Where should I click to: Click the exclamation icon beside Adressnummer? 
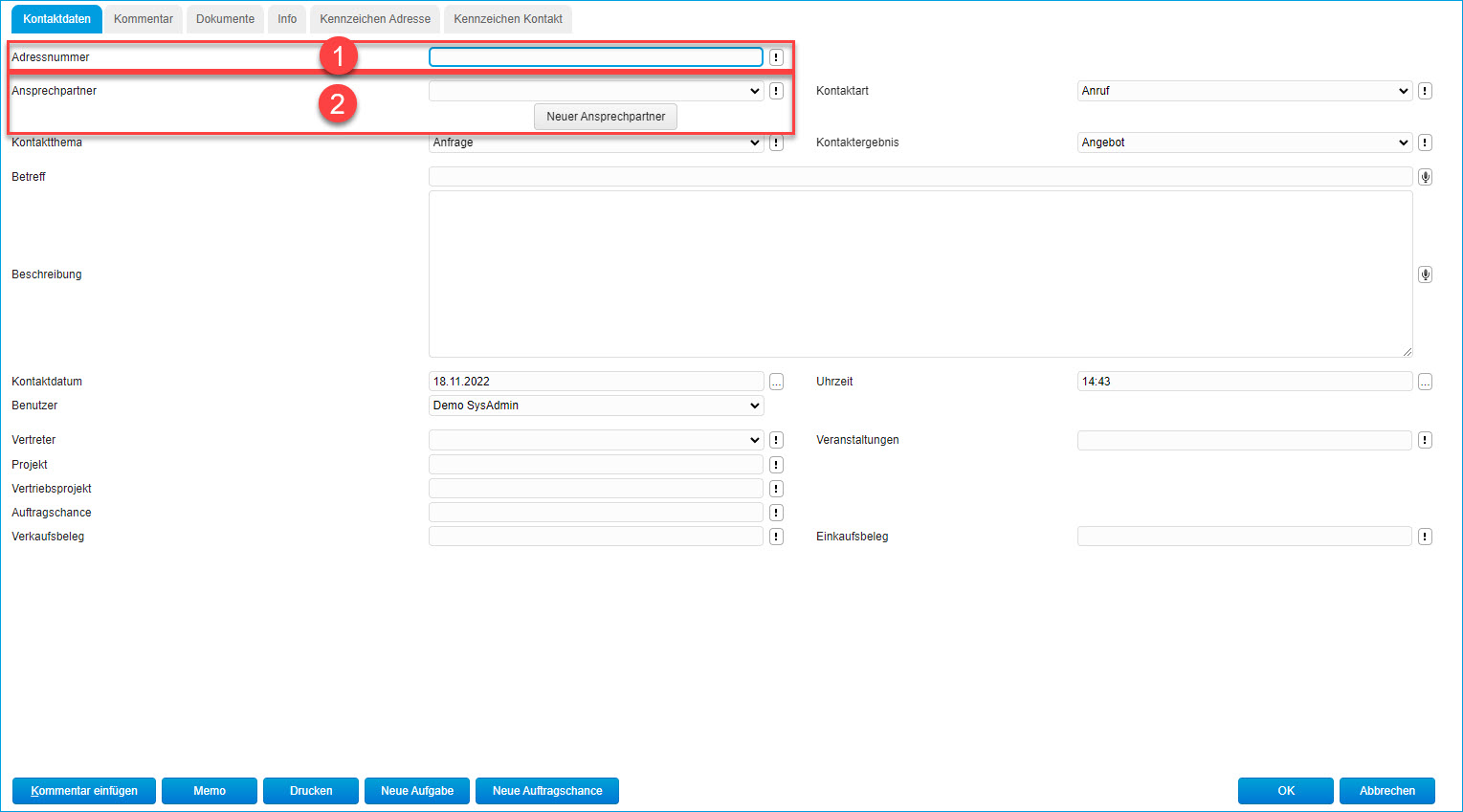pos(776,57)
